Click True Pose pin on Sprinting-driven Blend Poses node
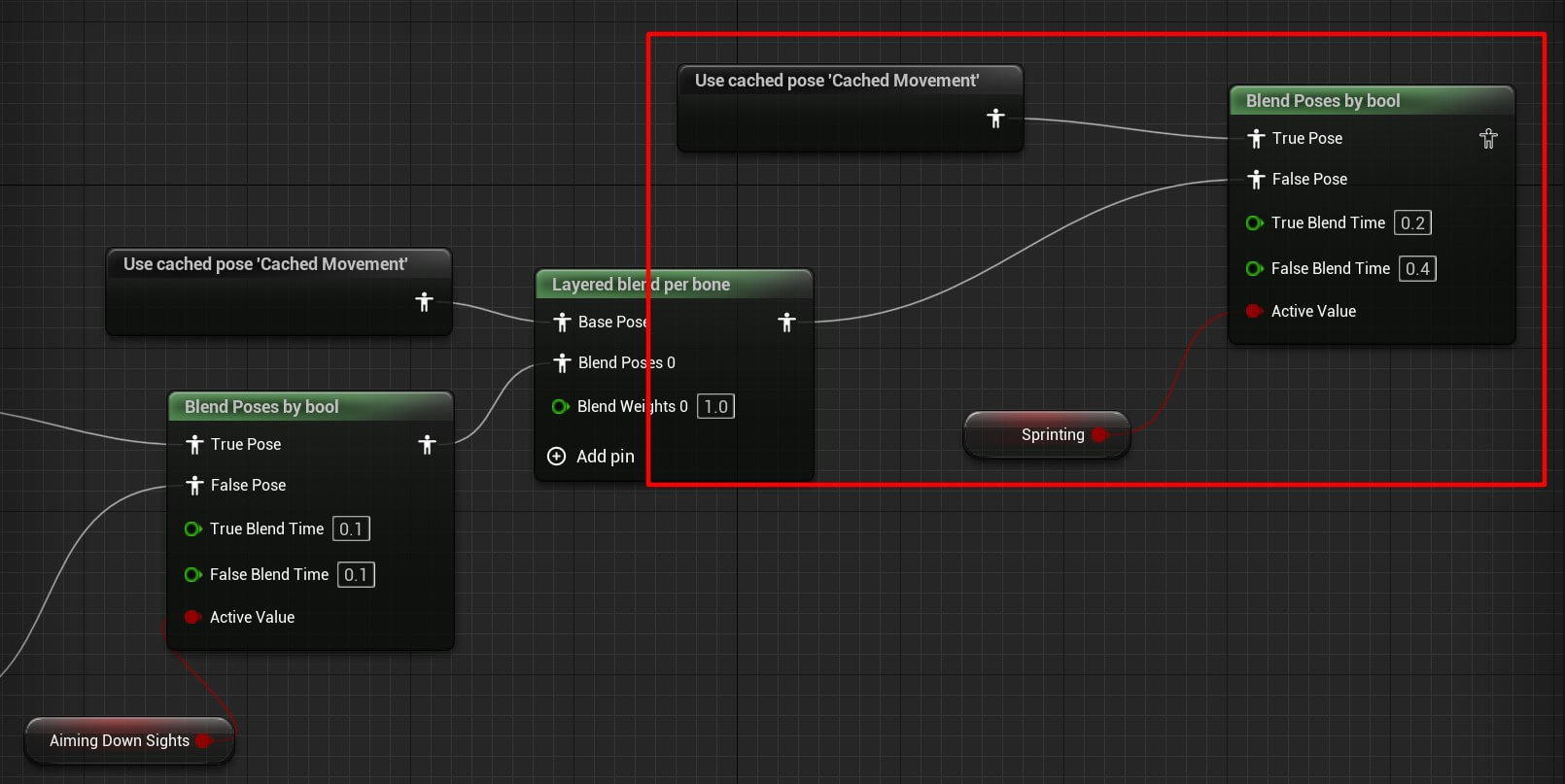This screenshot has height=784, width=1565. 1256,139
